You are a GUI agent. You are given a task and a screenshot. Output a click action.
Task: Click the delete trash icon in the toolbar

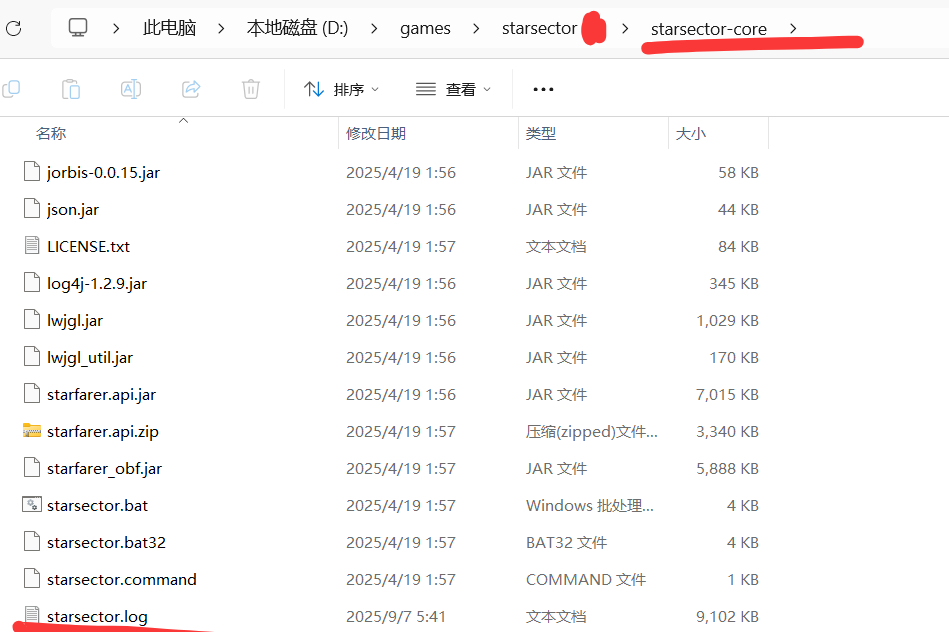[251, 89]
